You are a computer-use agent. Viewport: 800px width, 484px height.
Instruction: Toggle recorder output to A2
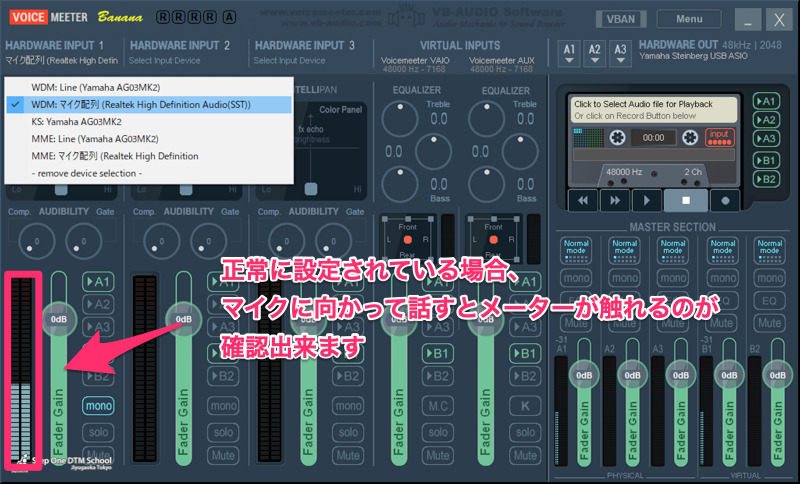tap(766, 120)
